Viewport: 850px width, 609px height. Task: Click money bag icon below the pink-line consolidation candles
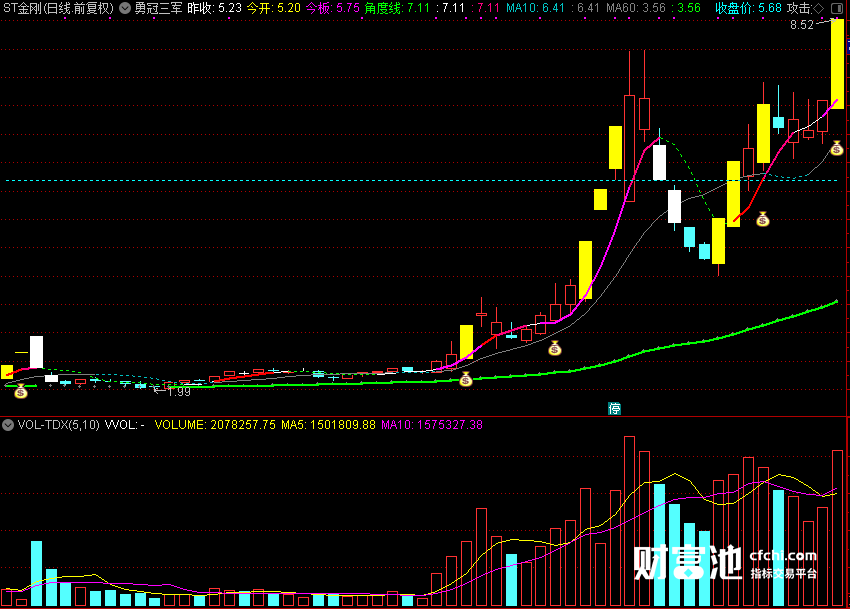pos(555,349)
